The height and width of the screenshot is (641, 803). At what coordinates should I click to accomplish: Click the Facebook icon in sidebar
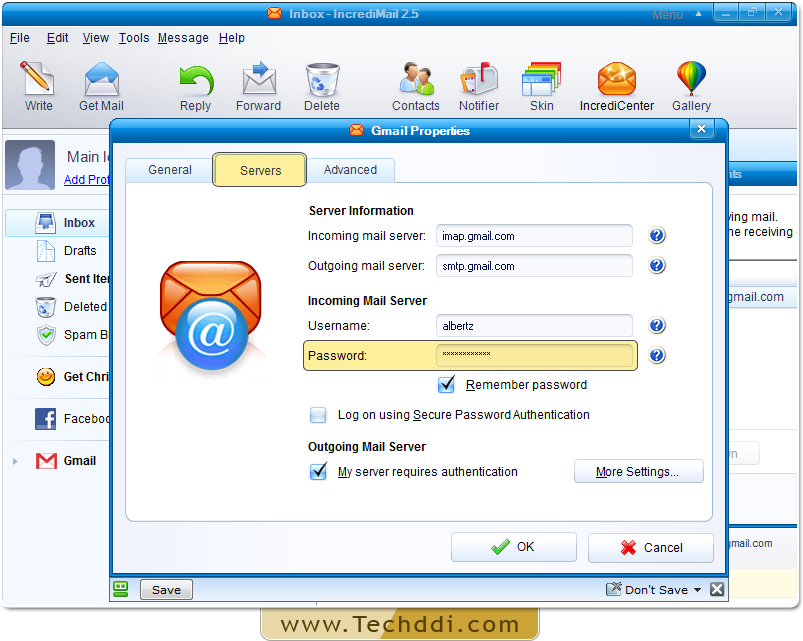coord(46,419)
